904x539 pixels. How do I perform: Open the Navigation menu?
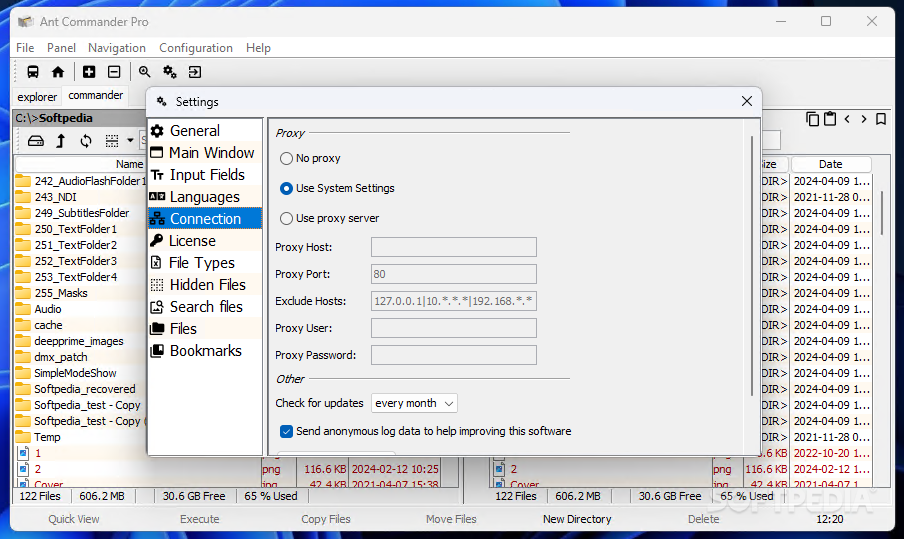click(116, 48)
